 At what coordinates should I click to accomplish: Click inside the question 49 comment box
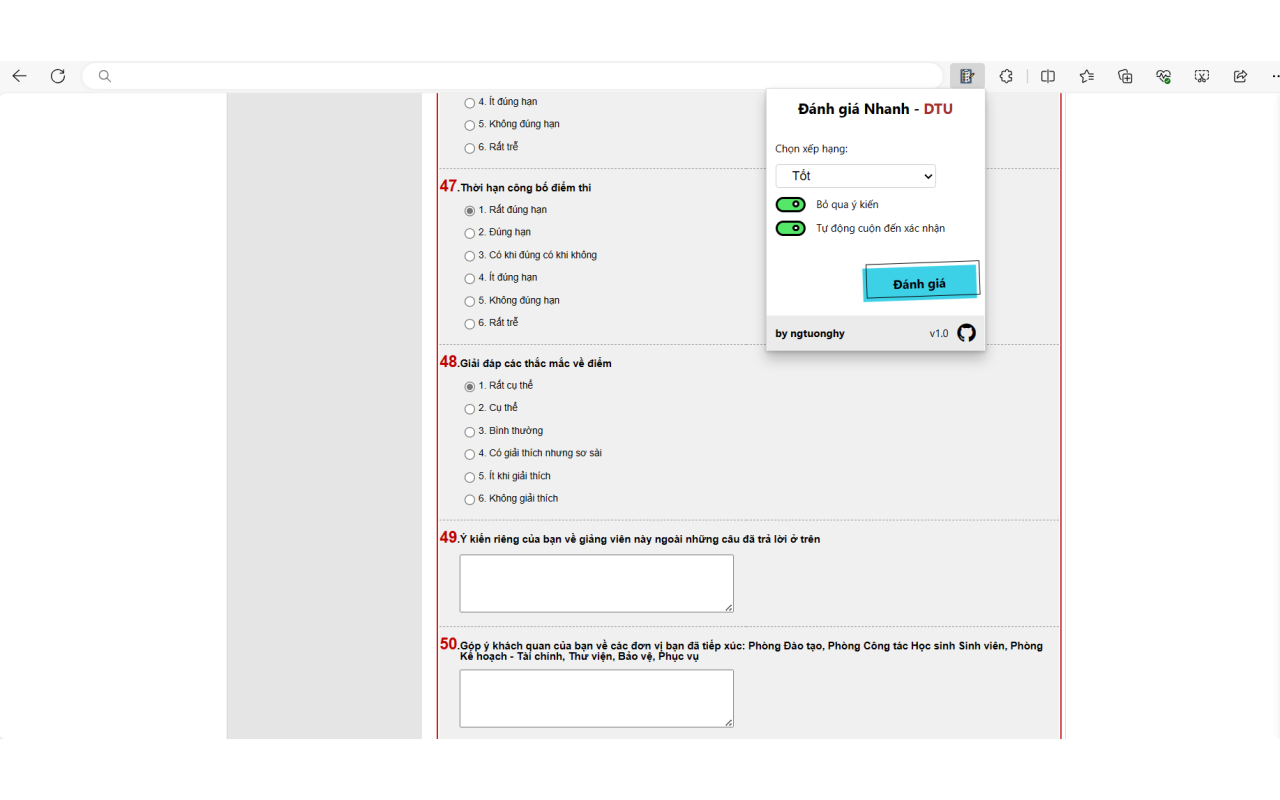point(596,583)
